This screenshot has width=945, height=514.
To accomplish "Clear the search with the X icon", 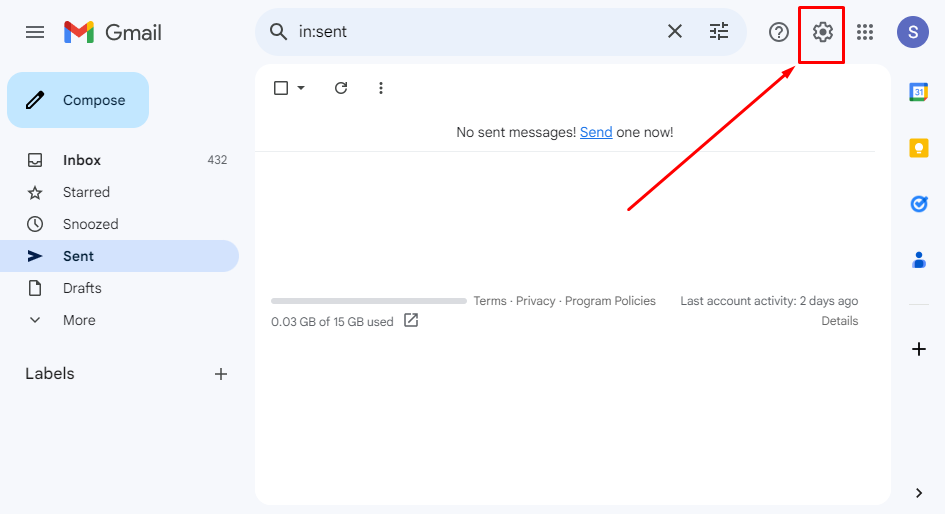I will click(675, 31).
